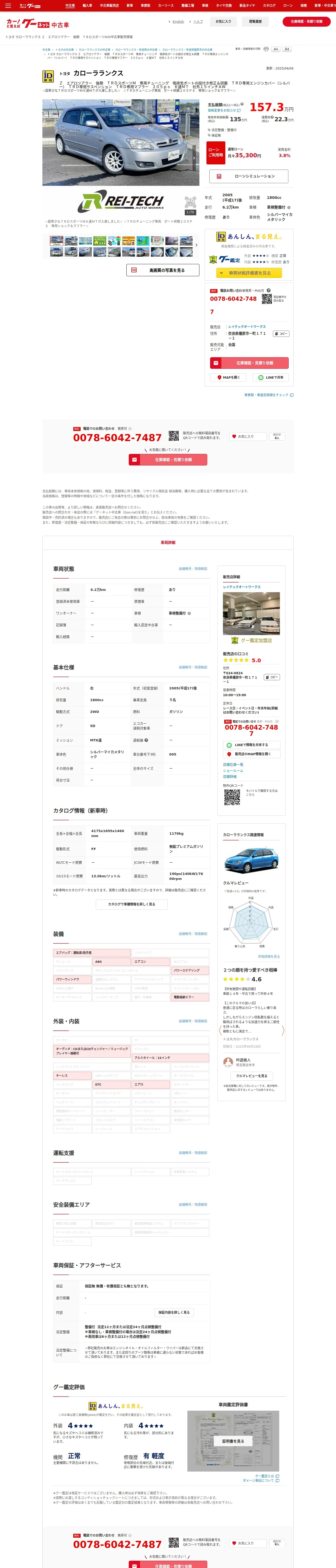This screenshot has height=1568, width=336.
Task: Click 在庫確認・見積り依頼 button in summary panel
Action: pos(249,363)
